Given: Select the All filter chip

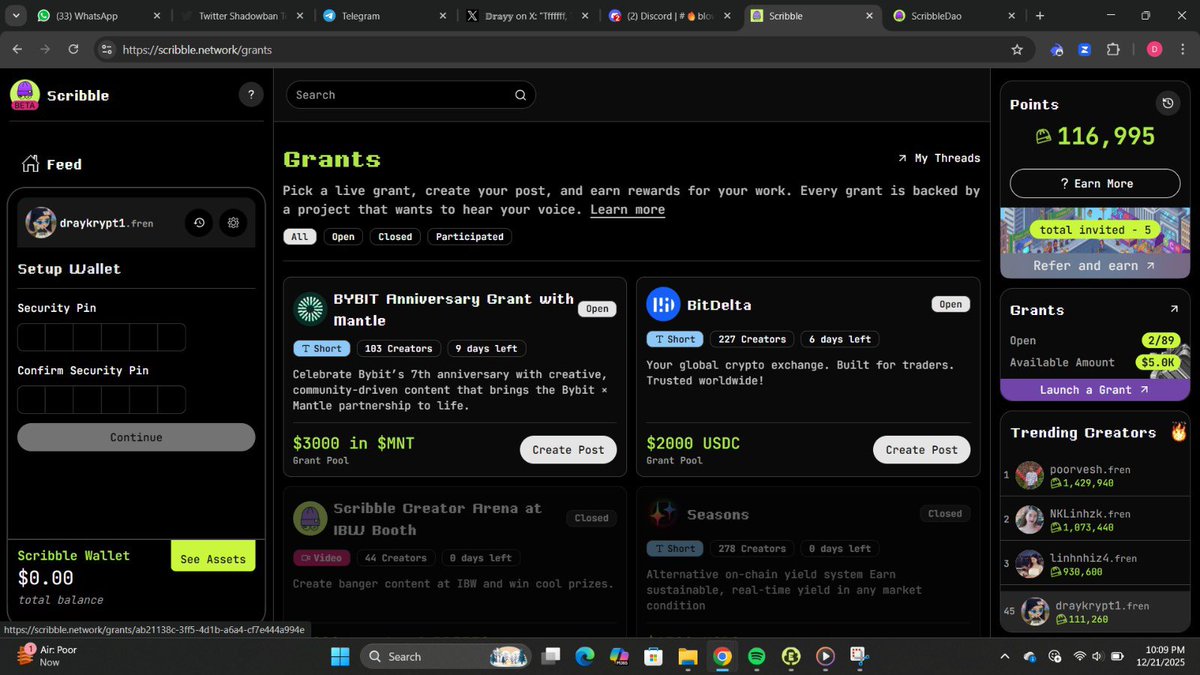Looking at the screenshot, I should [300, 237].
